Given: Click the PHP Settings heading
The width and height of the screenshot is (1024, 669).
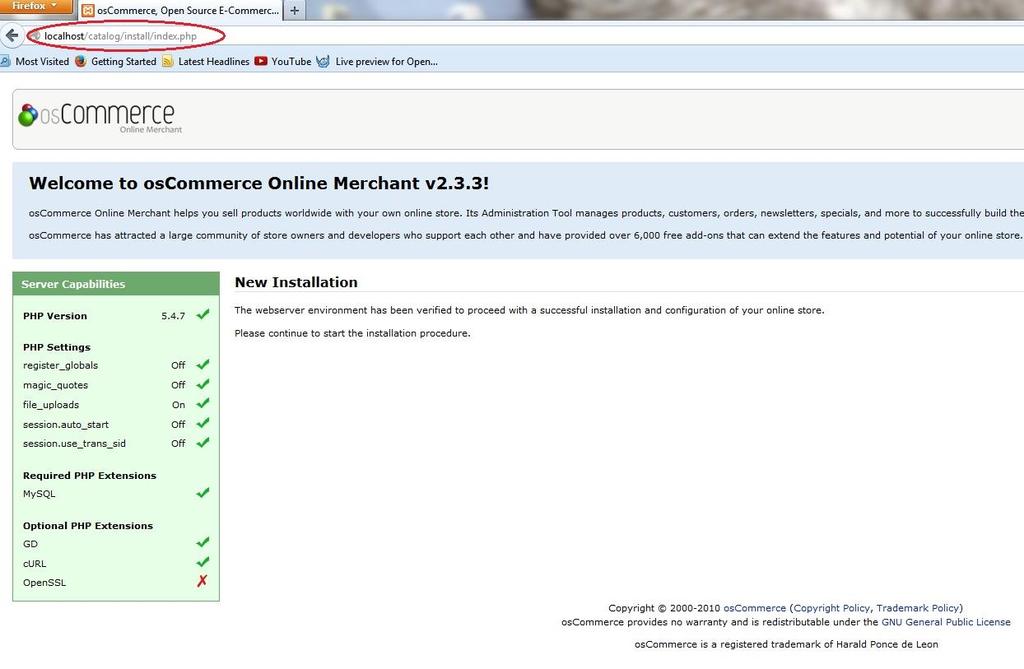Looking at the screenshot, I should click(57, 348).
